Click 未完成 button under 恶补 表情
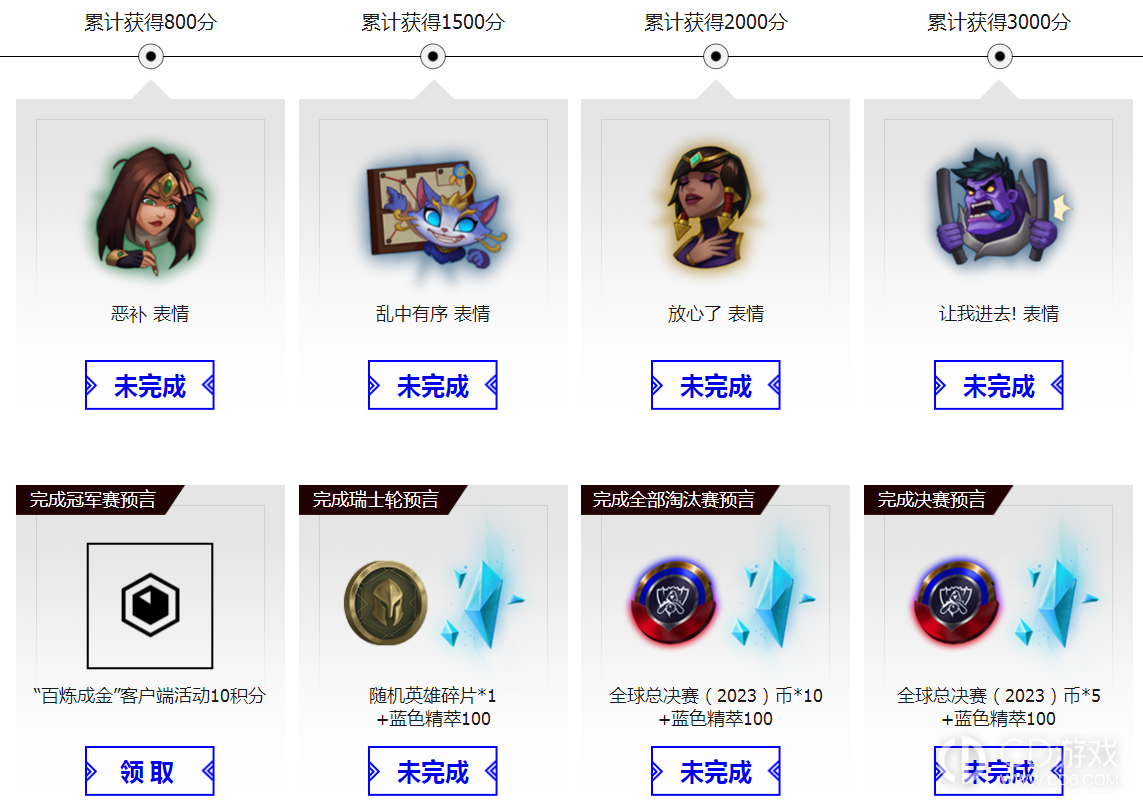Image resolution: width=1143 pixels, height=807 pixels. [x=149, y=385]
